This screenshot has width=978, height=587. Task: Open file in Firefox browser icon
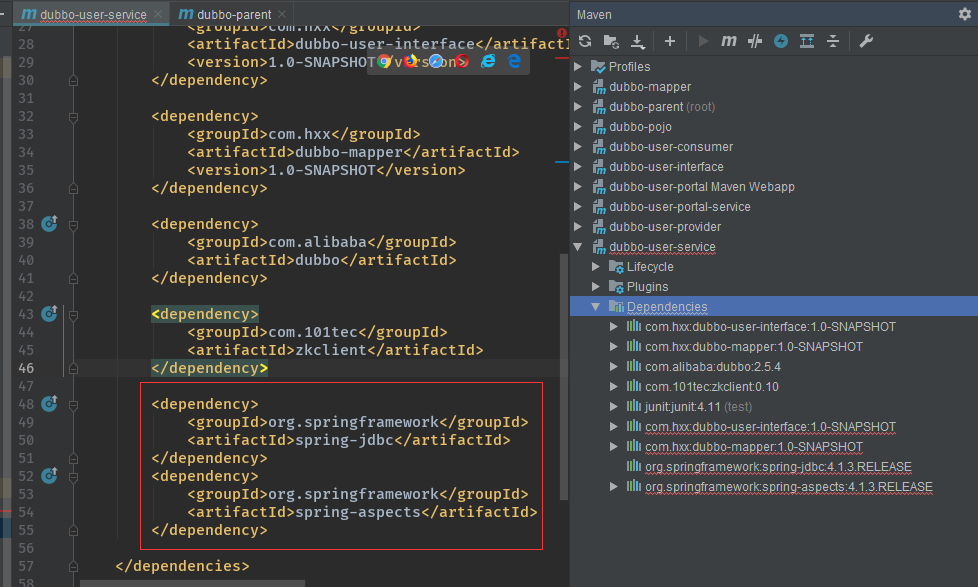(410, 61)
